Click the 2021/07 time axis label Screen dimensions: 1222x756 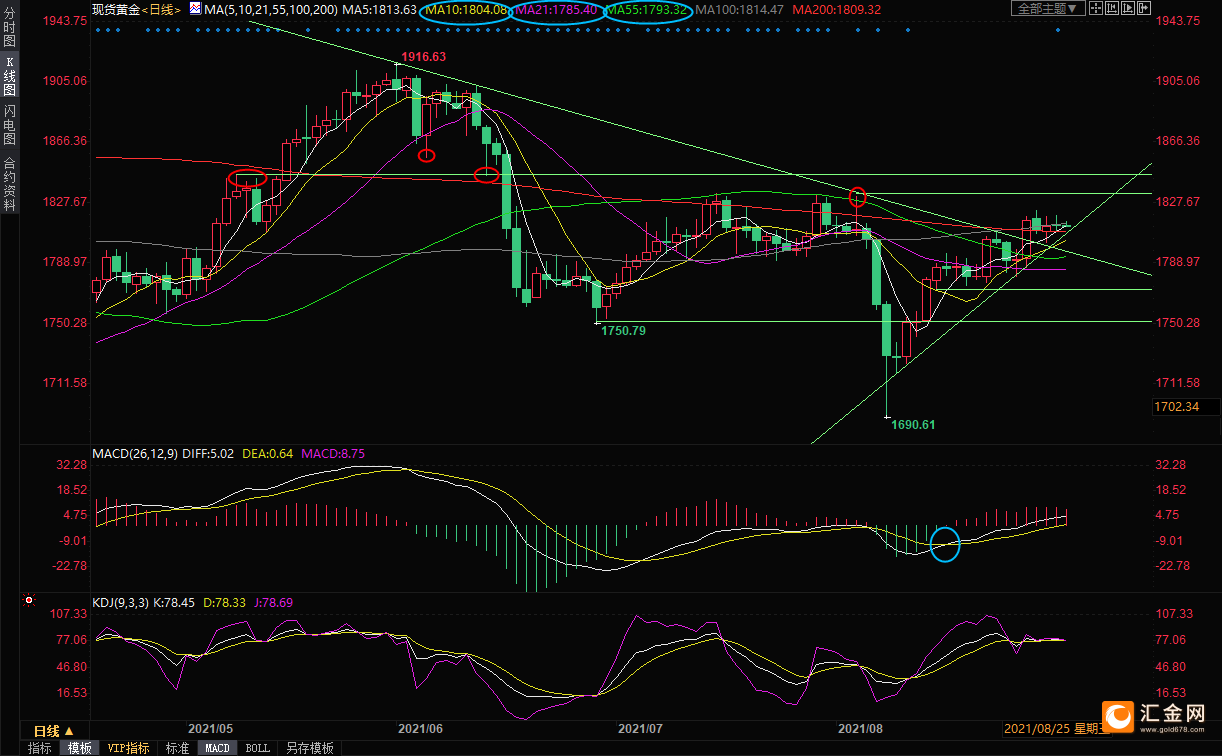point(641,729)
